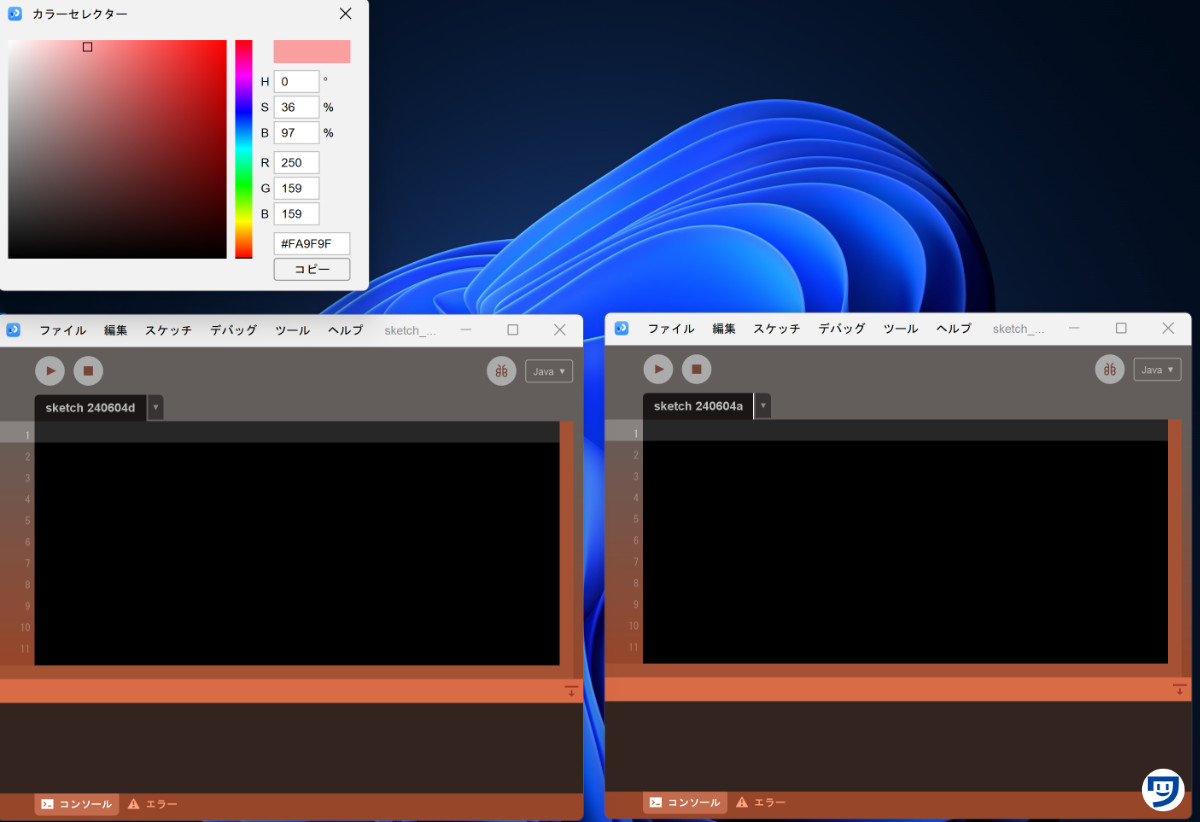Click the pink color preview swatch
The height and width of the screenshot is (822, 1200).
coord(311,51)
